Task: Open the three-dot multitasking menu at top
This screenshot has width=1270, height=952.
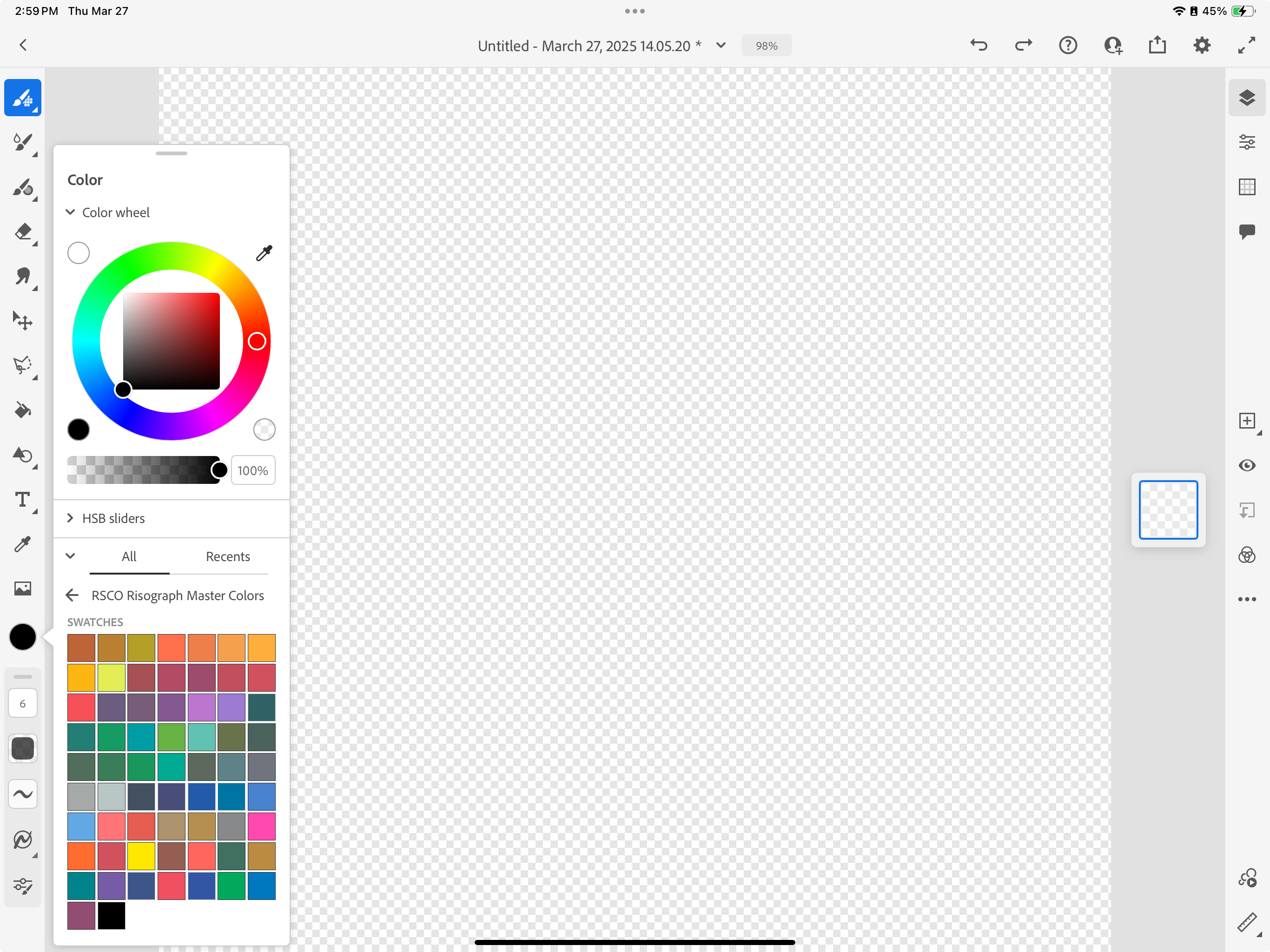Action: click(x=635, y=11)
